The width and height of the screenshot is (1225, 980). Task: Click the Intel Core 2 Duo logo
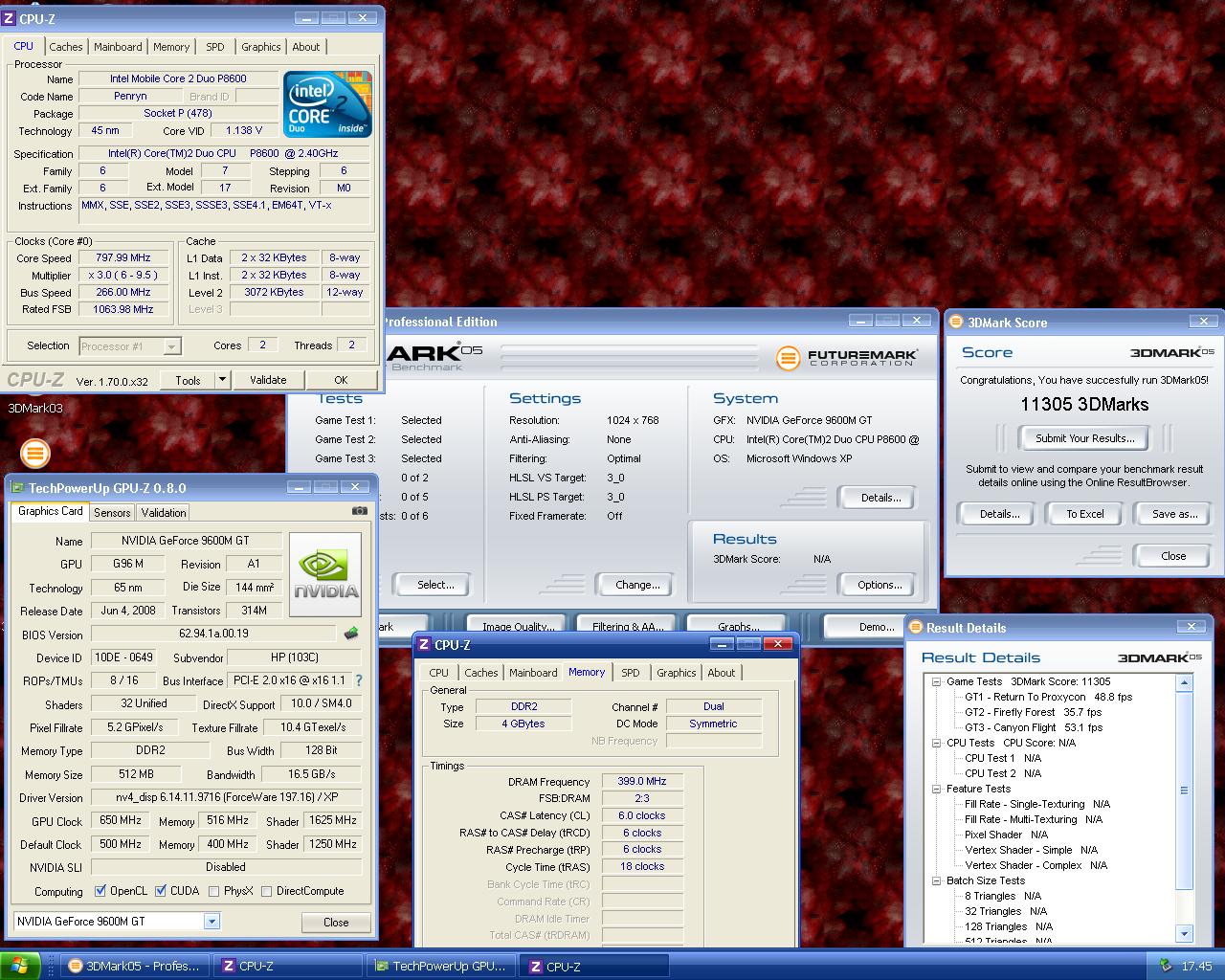coord(327,104)
